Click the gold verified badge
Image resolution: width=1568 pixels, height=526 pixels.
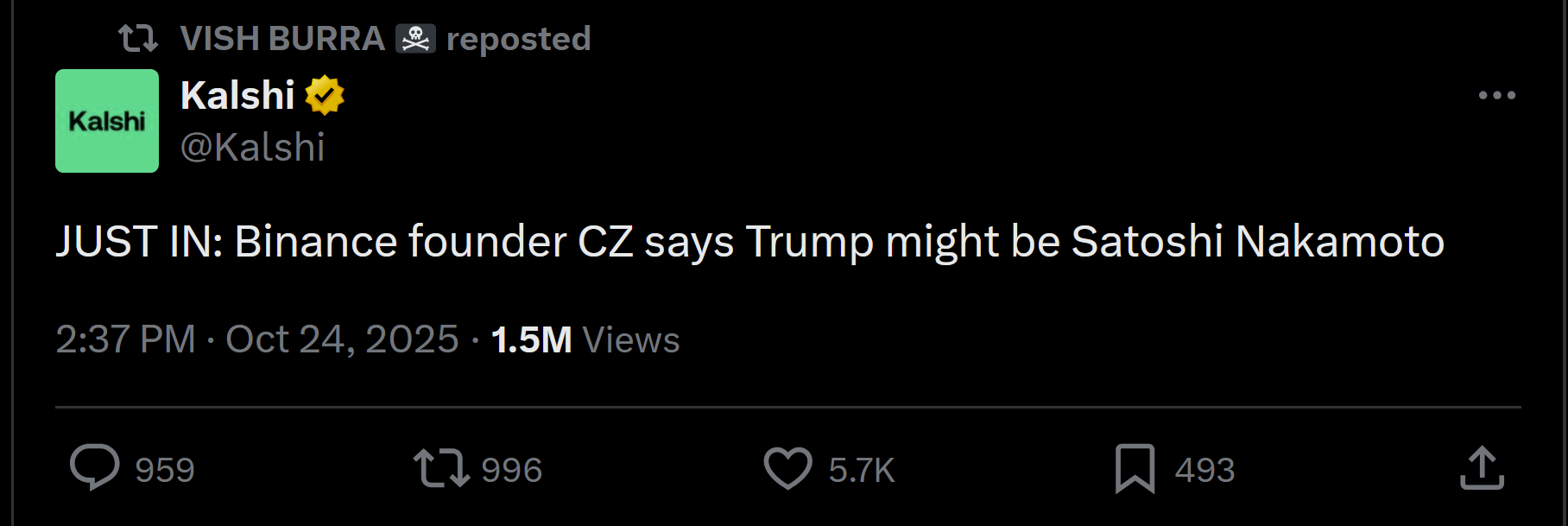pos(325,95)
